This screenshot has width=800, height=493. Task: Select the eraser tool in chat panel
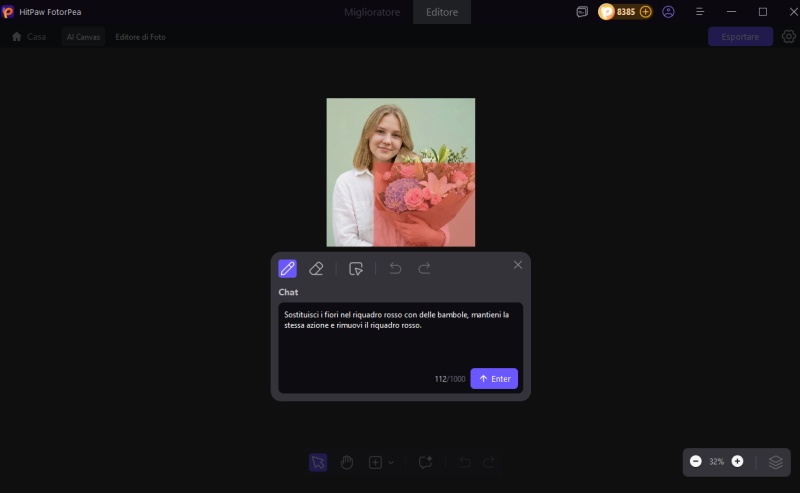click(x=316, y=268)
